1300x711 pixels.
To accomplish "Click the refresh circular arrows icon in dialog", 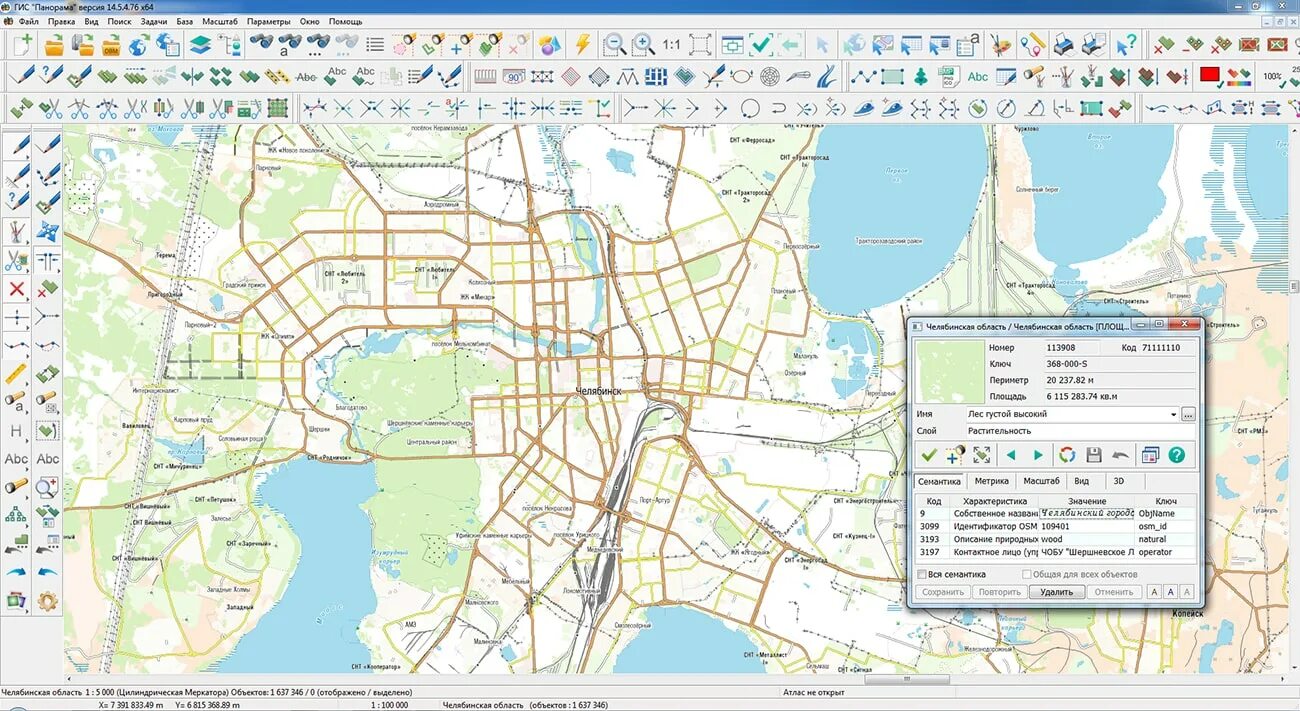I will coord(1067,455).
